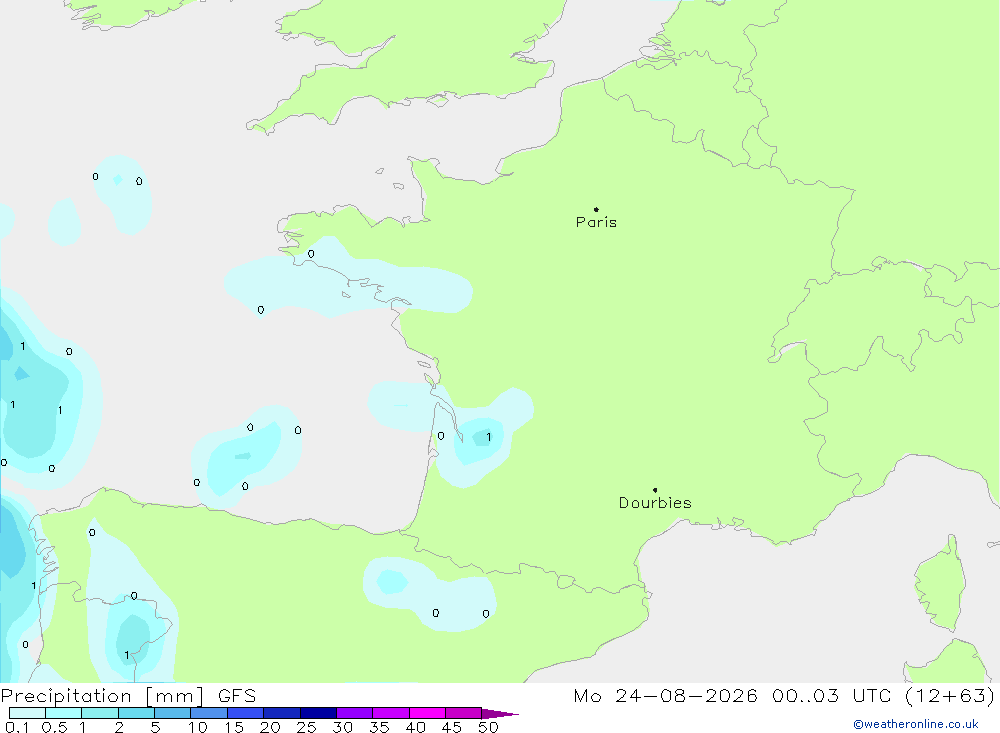Image resolution: width=1000 pixels, height=733 pixels.
Task: Click the '(12+63)' forecast run text
Action: click(950, 696)
